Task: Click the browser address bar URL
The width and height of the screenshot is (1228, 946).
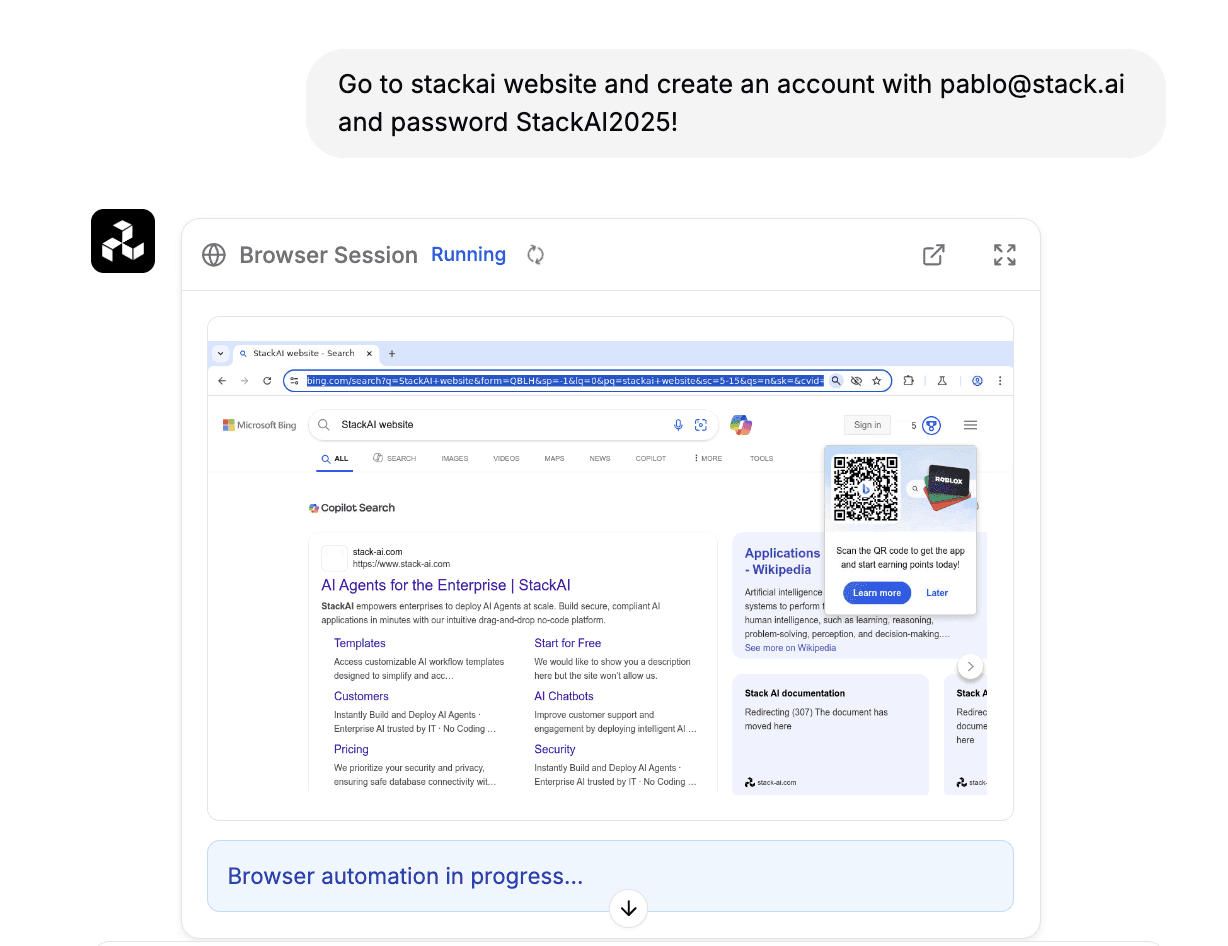Action: tap(565, 381)
